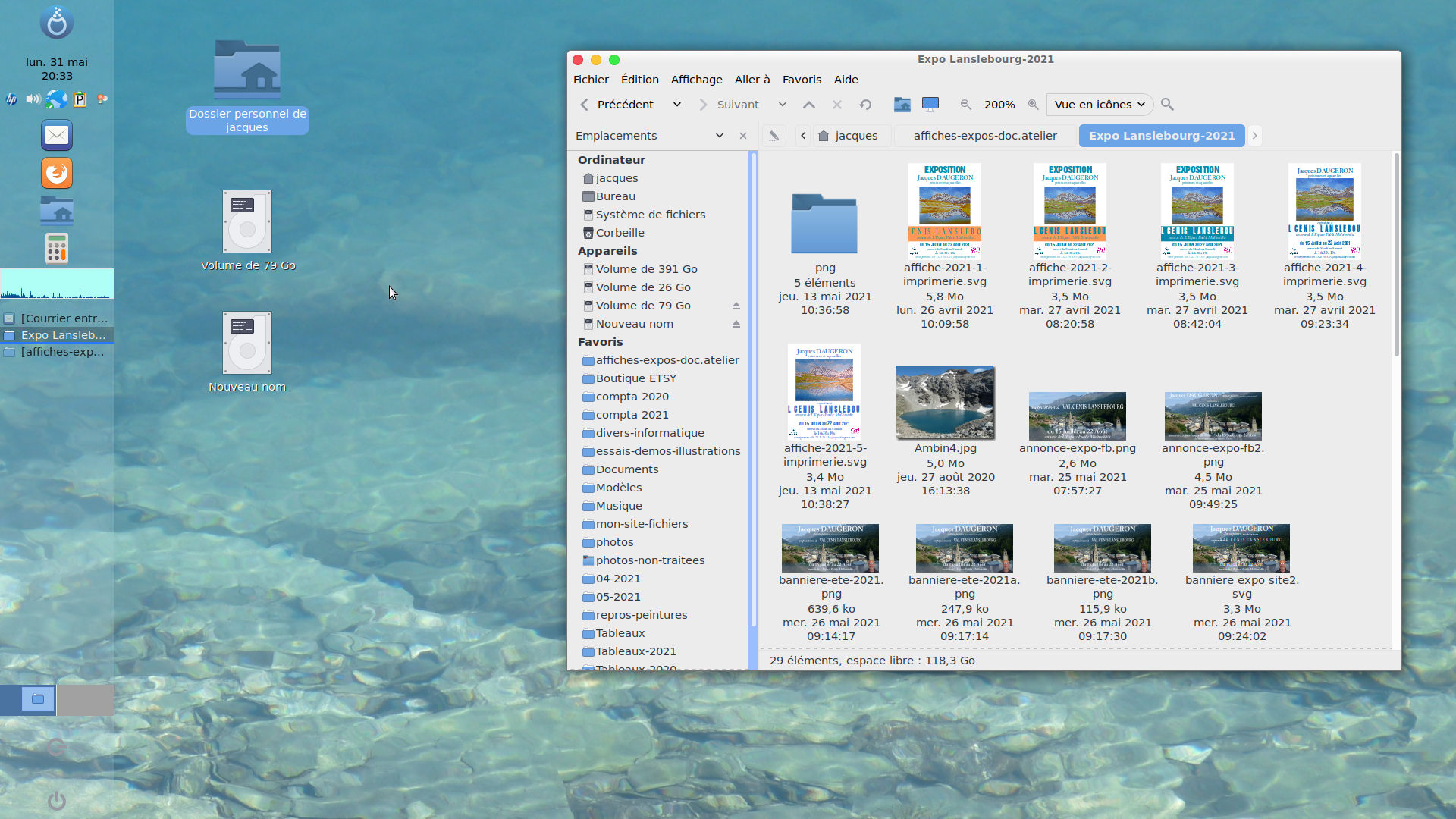Open Précédent history dropdown arrow
This screenshot has width=1456, height=819.
pos(677,105)
